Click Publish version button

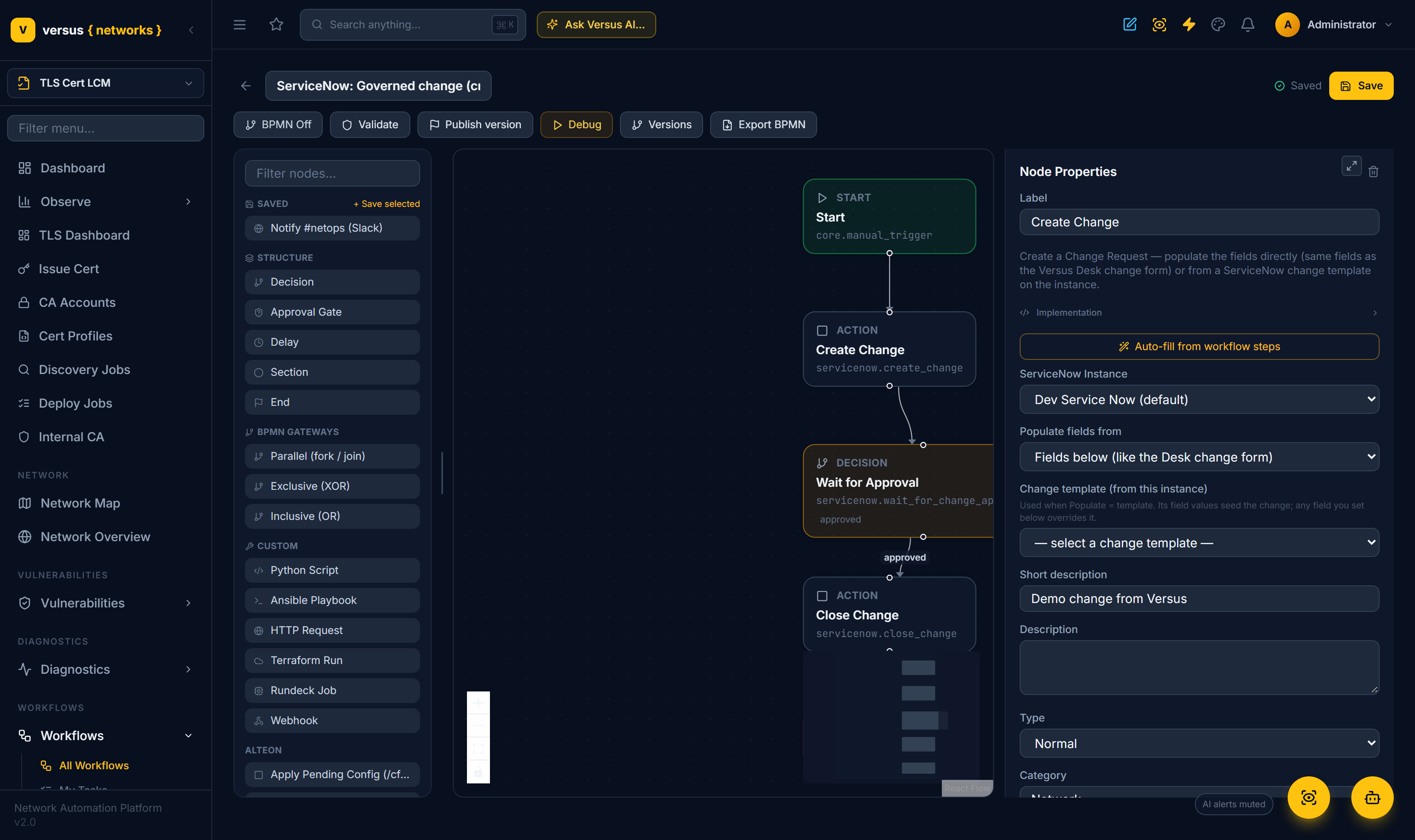click(x=475, y=125)
